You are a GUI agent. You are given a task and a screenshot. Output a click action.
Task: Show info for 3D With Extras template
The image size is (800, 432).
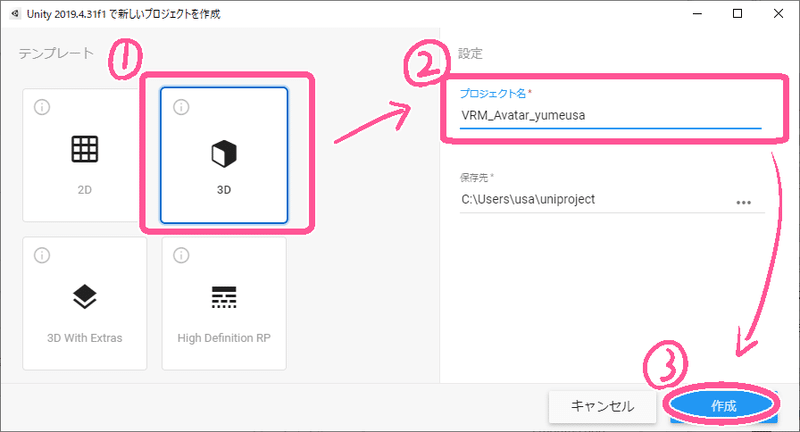click(x=42, y=255)
